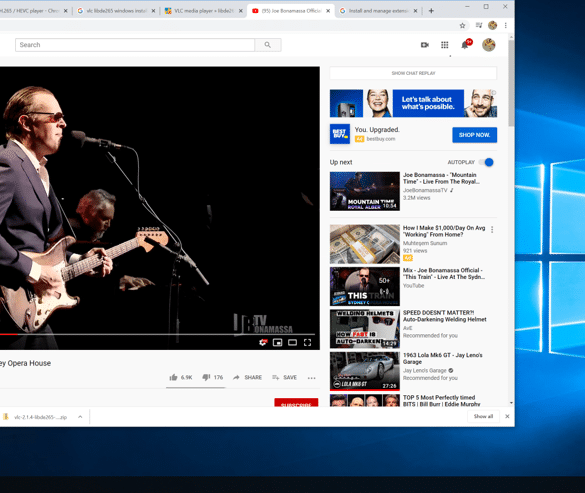Screen dimensions: 585x493
Task: Click the YouTube search magnifier button
Action: pos(268,45)
